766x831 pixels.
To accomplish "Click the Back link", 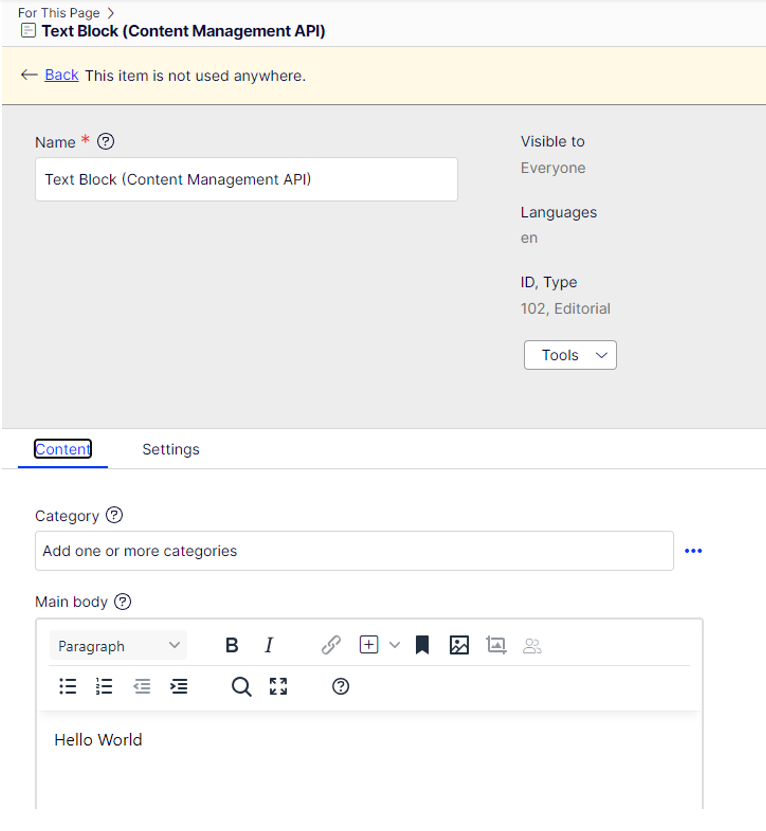I will point(61,75).
